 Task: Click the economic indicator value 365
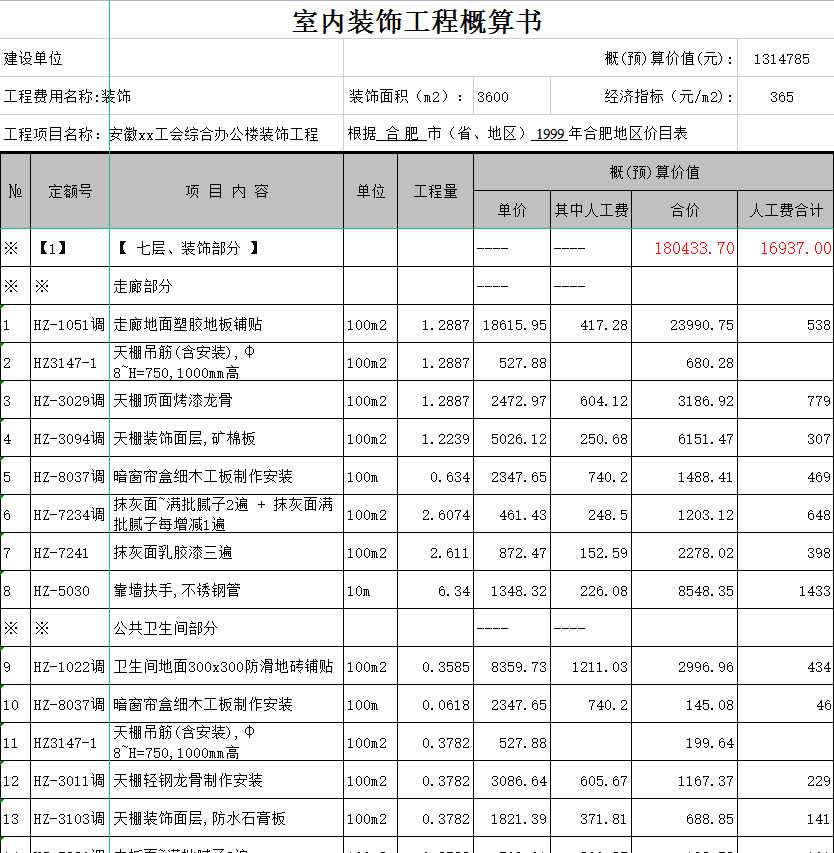coord(782,97)
